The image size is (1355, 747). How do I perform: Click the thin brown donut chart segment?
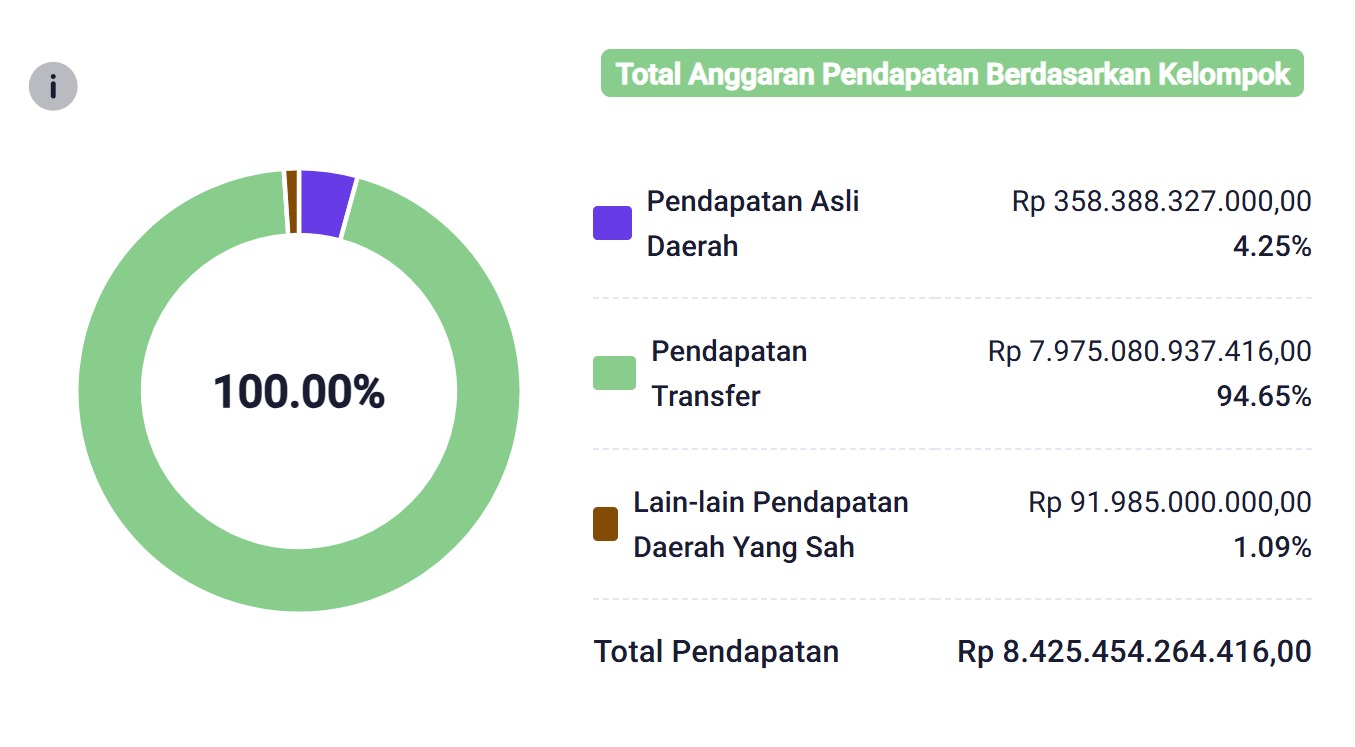[x=291, y=202]
